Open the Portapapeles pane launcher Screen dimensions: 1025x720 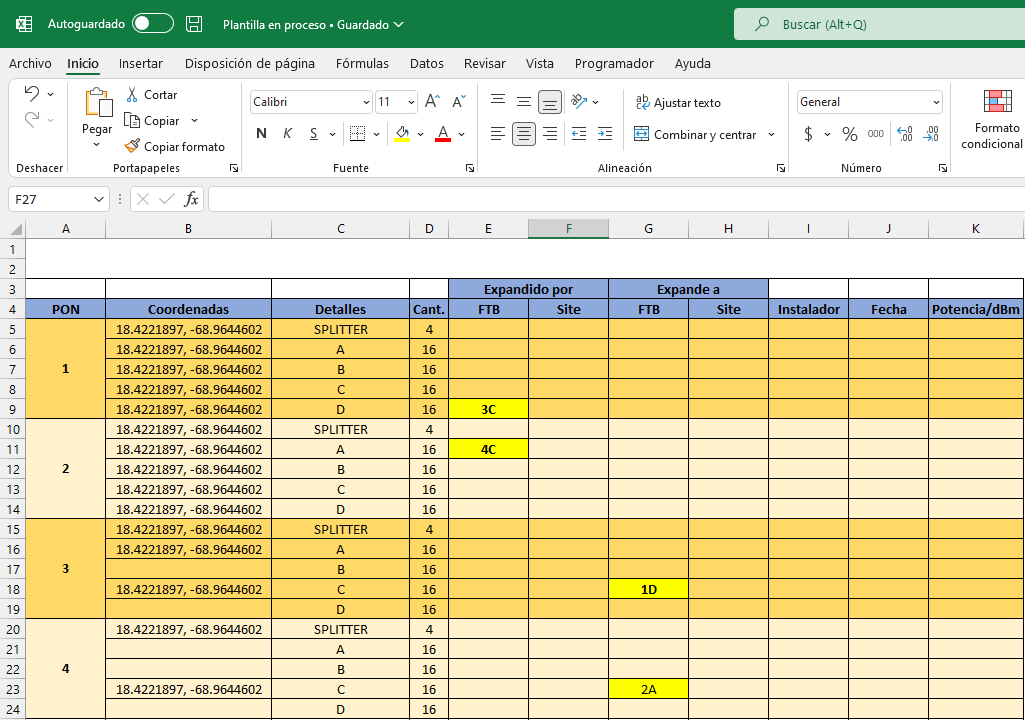tap(234, 168)
